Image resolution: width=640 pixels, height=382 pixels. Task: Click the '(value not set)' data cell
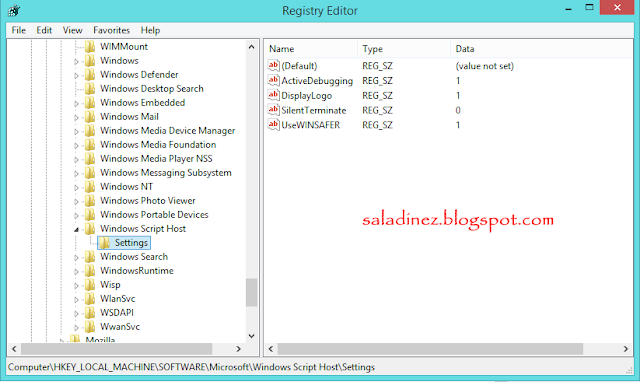pyautogui.click(x=484, y=66)
